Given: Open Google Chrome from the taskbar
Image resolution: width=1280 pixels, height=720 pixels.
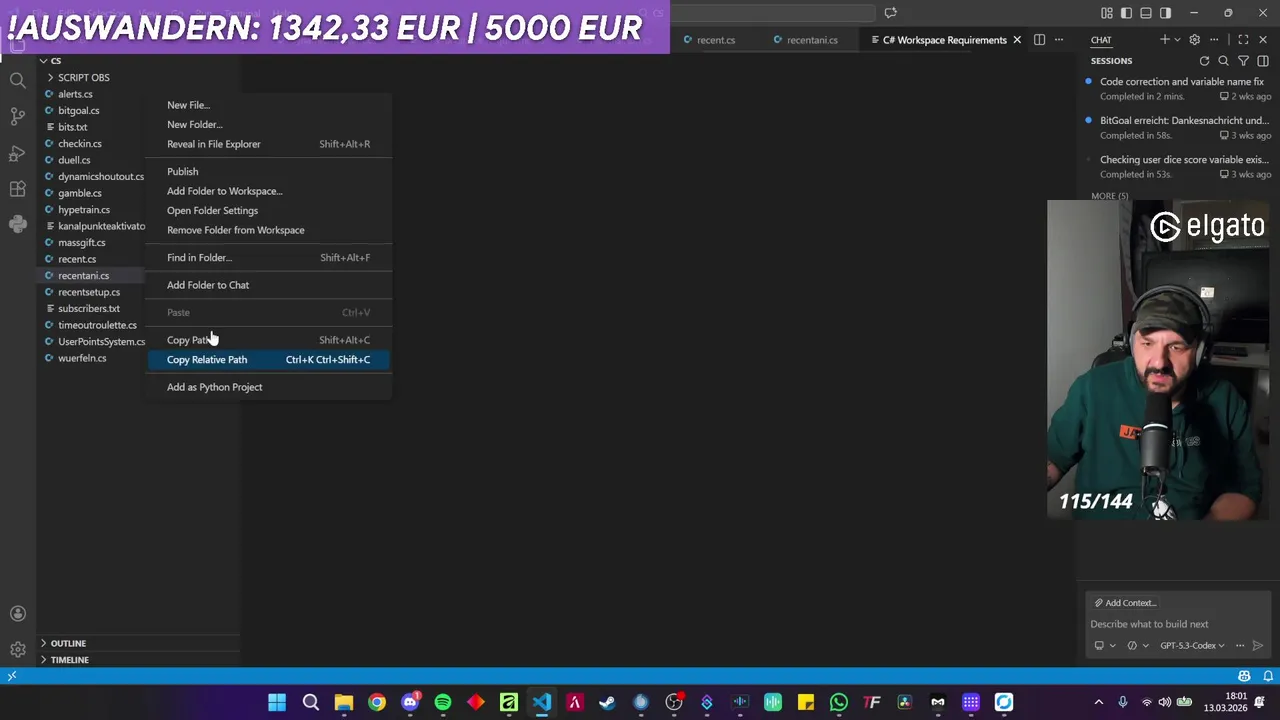Looking at the screenshot, I should coord(377,702).
